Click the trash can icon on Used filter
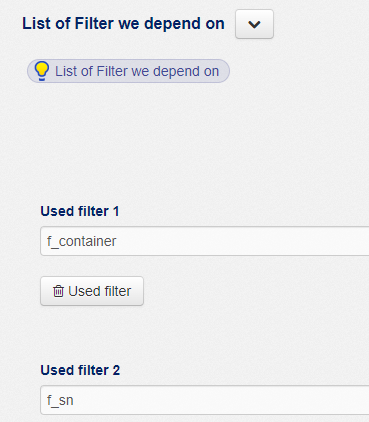 (x=58, y=291)
